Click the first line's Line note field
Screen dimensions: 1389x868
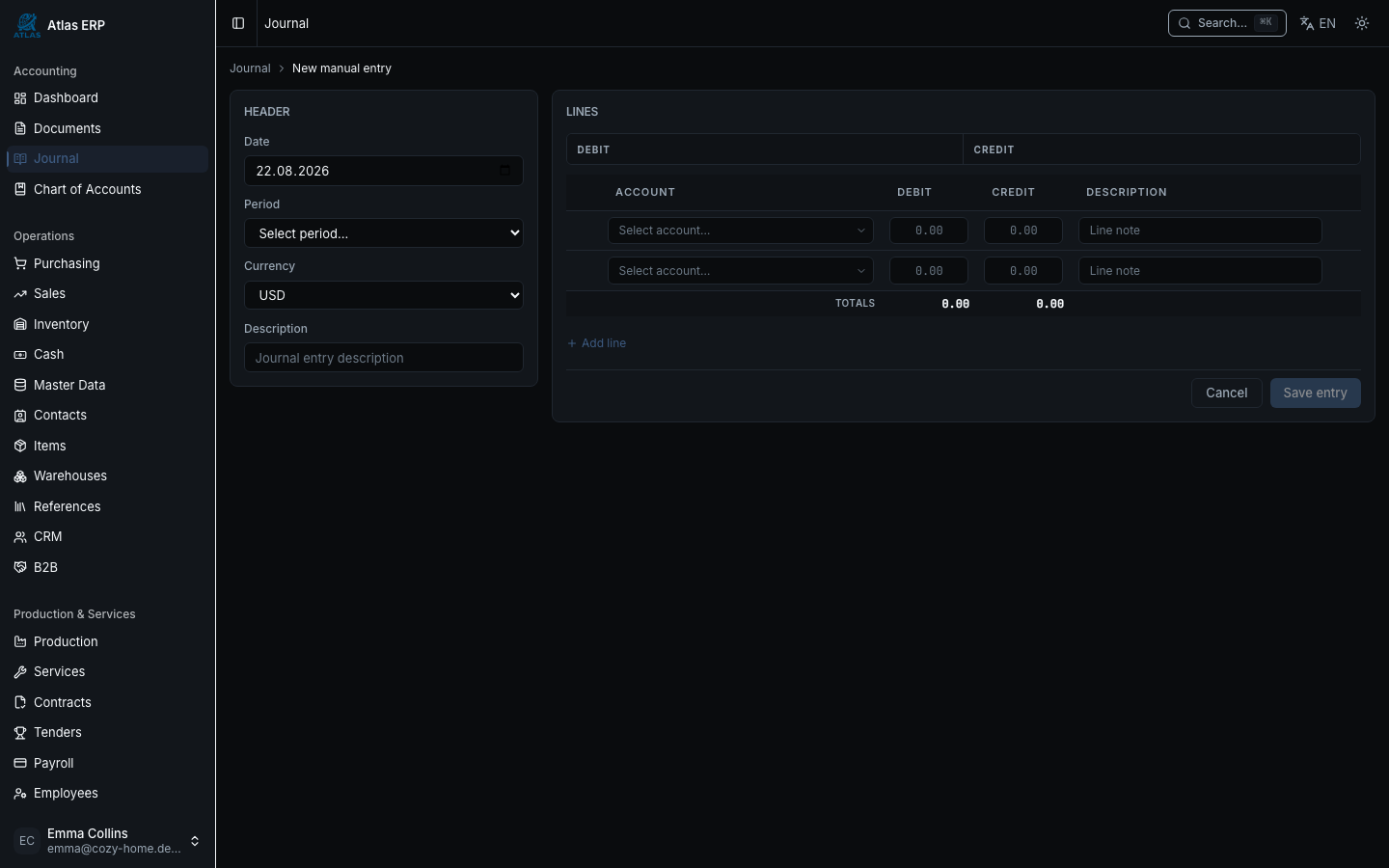(1200, 231)
